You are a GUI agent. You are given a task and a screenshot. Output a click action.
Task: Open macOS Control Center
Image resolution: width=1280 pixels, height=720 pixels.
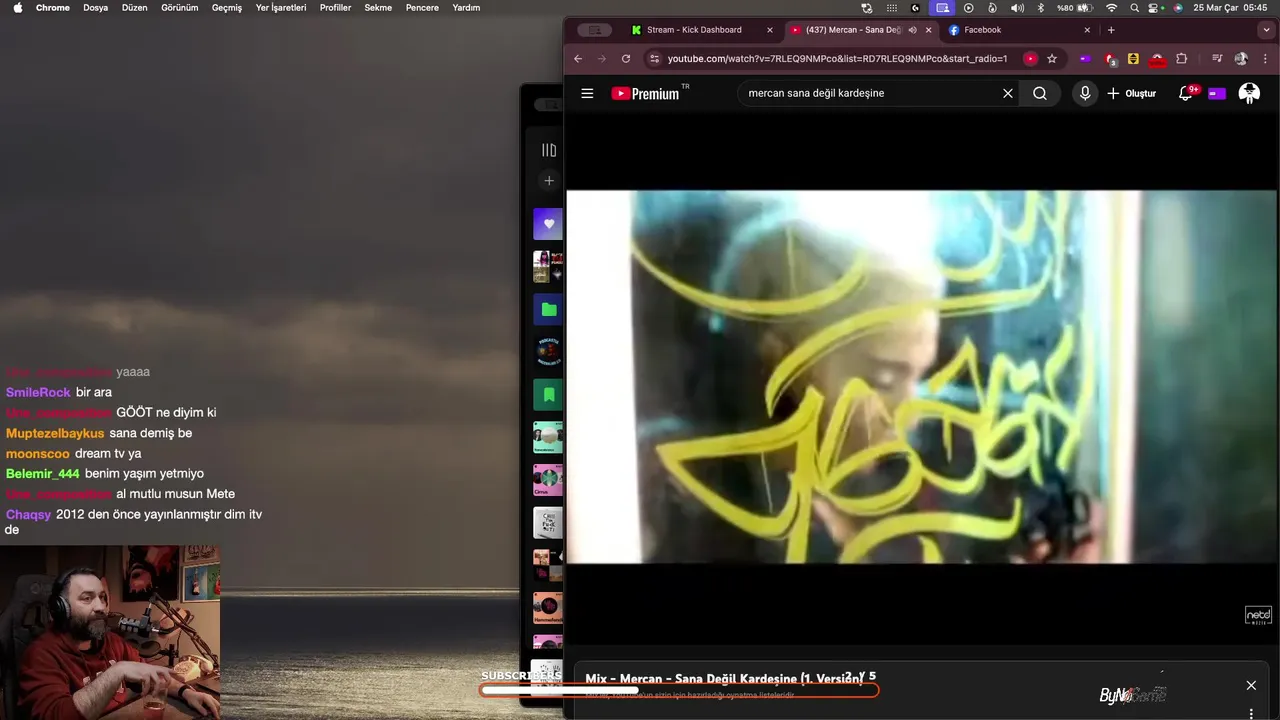1155,8
